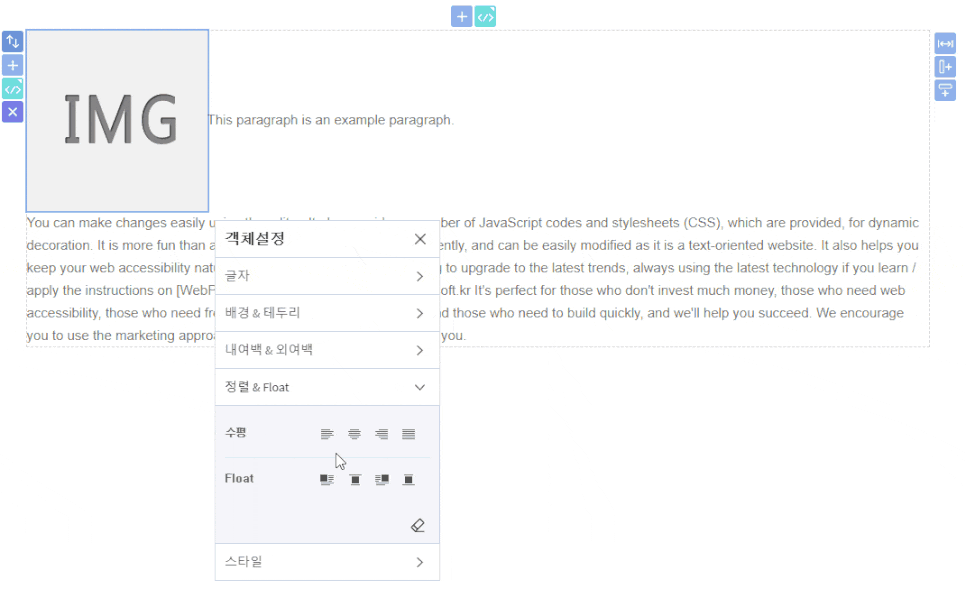This screenshot has width=966, height=598.
Task: Select float right option
Action: (x=381, y=480)
